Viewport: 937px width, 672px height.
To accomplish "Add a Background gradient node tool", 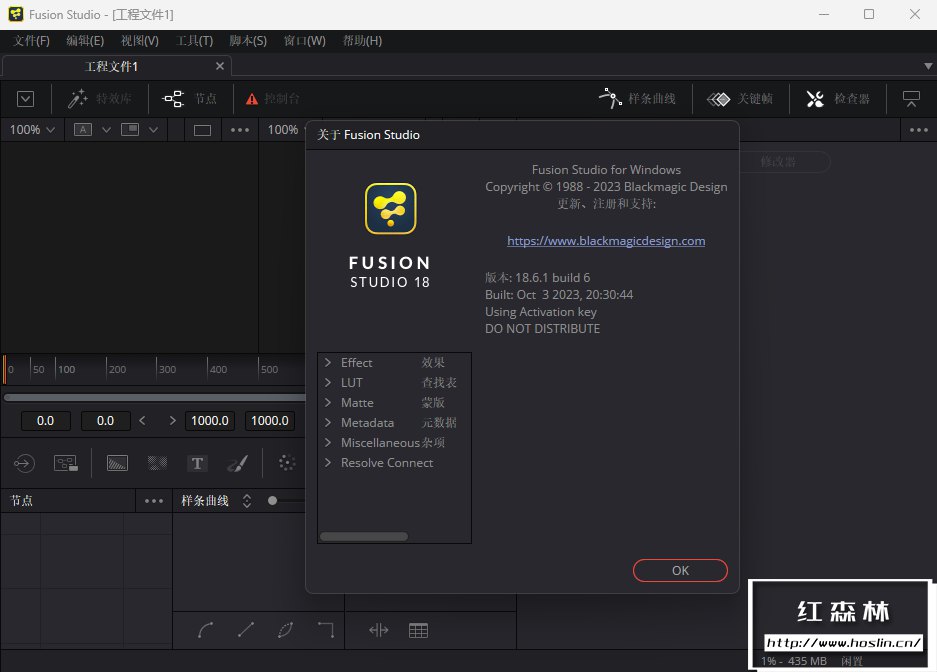I will pyautogui.click(x=117, y=463).
